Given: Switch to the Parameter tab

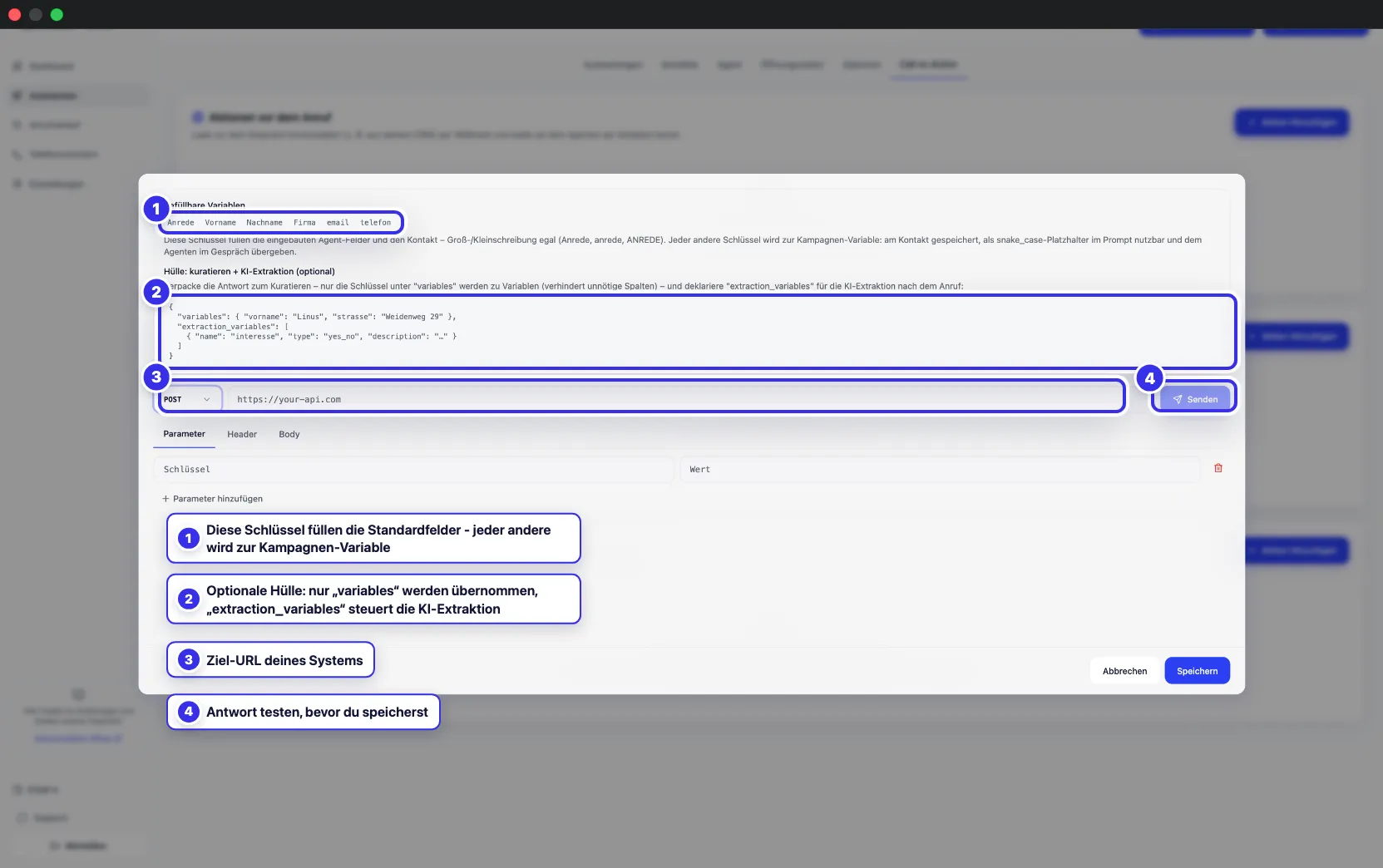Looking at the screenshot, I should [184, 434].
